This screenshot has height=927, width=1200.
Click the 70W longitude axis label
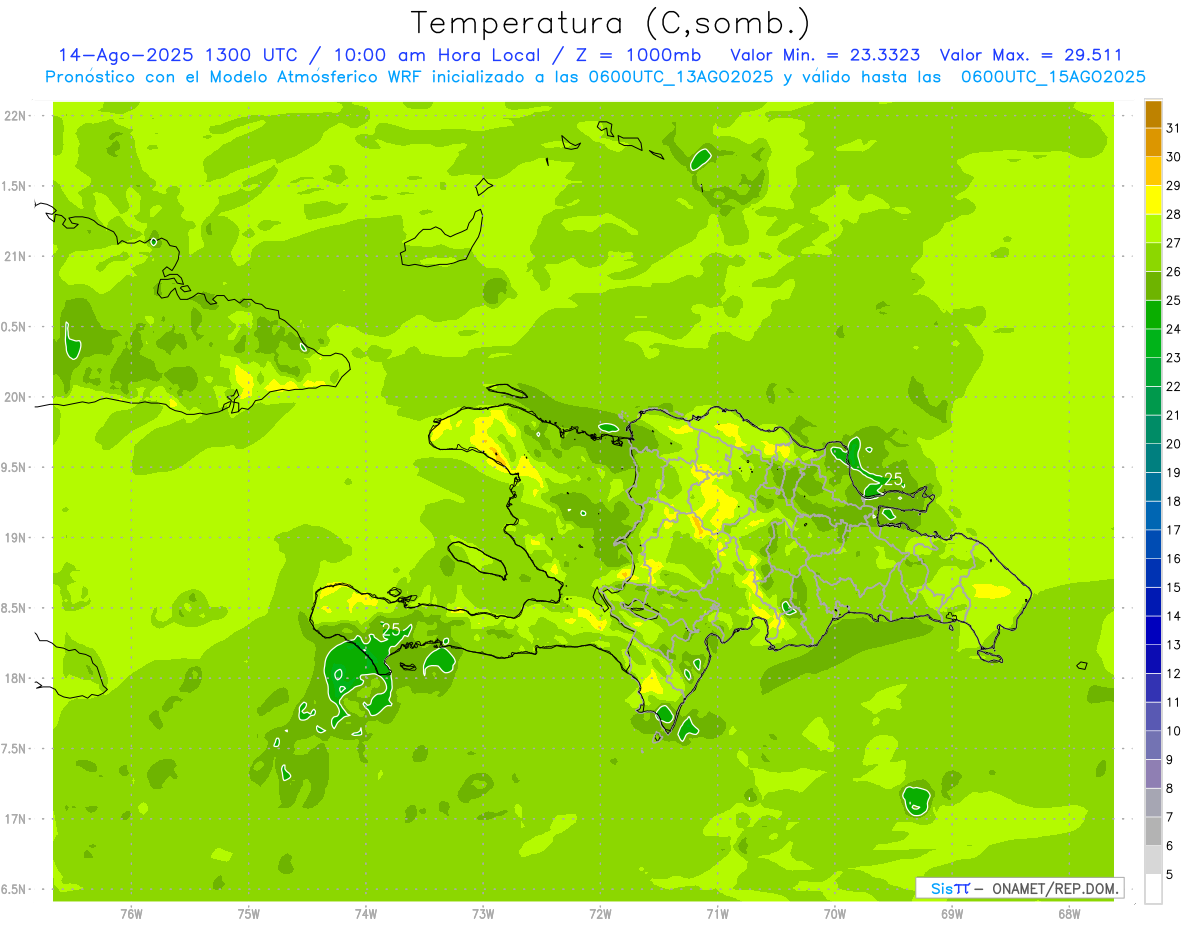835,914
